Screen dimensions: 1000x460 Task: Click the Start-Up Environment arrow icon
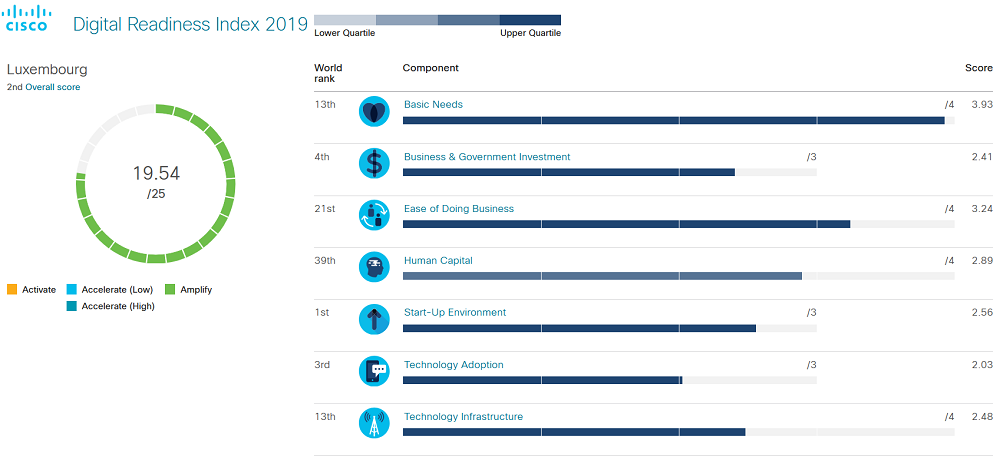coord(374,319)
